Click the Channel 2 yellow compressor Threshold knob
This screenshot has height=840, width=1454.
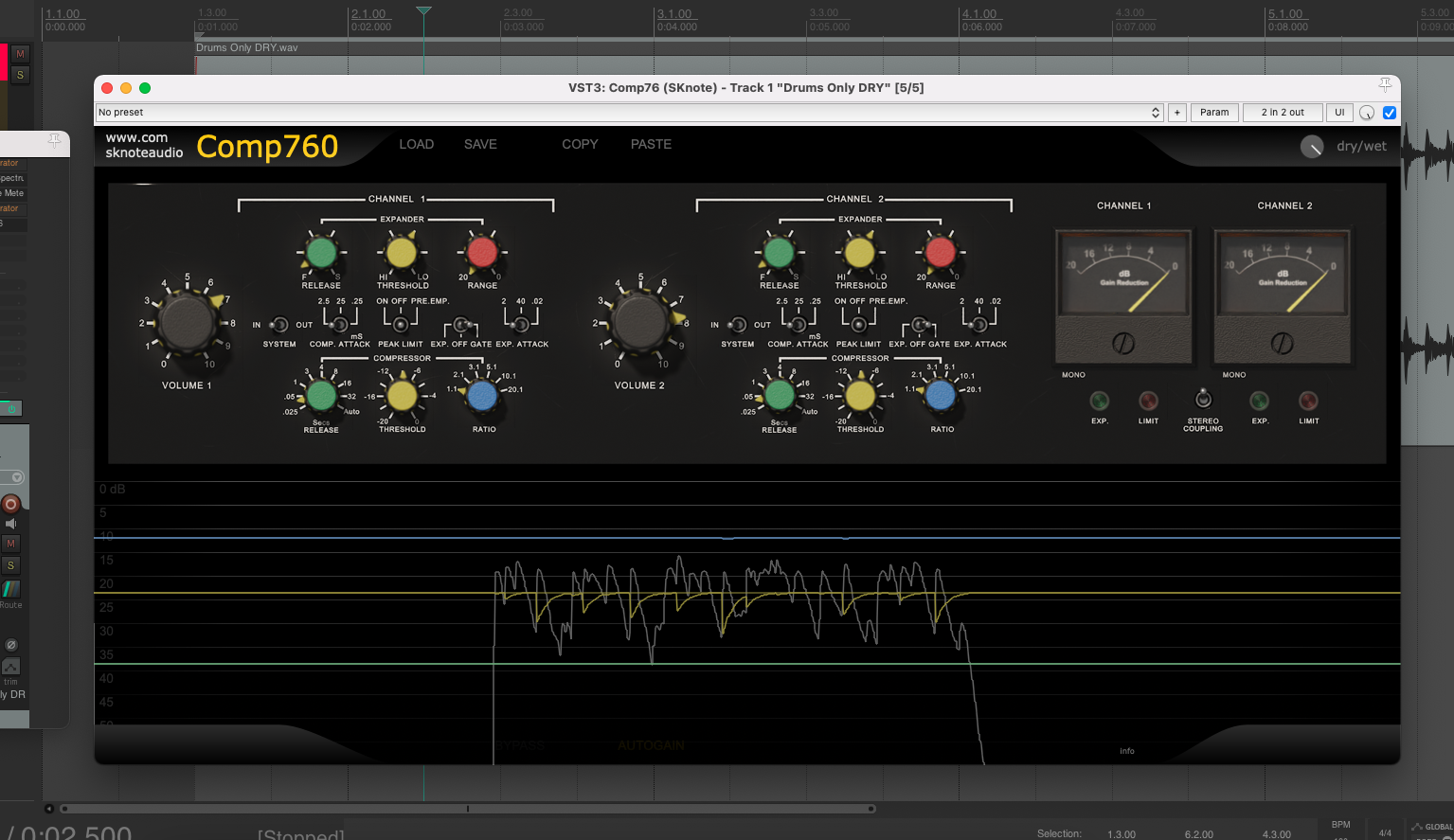[x=860, y=396]
